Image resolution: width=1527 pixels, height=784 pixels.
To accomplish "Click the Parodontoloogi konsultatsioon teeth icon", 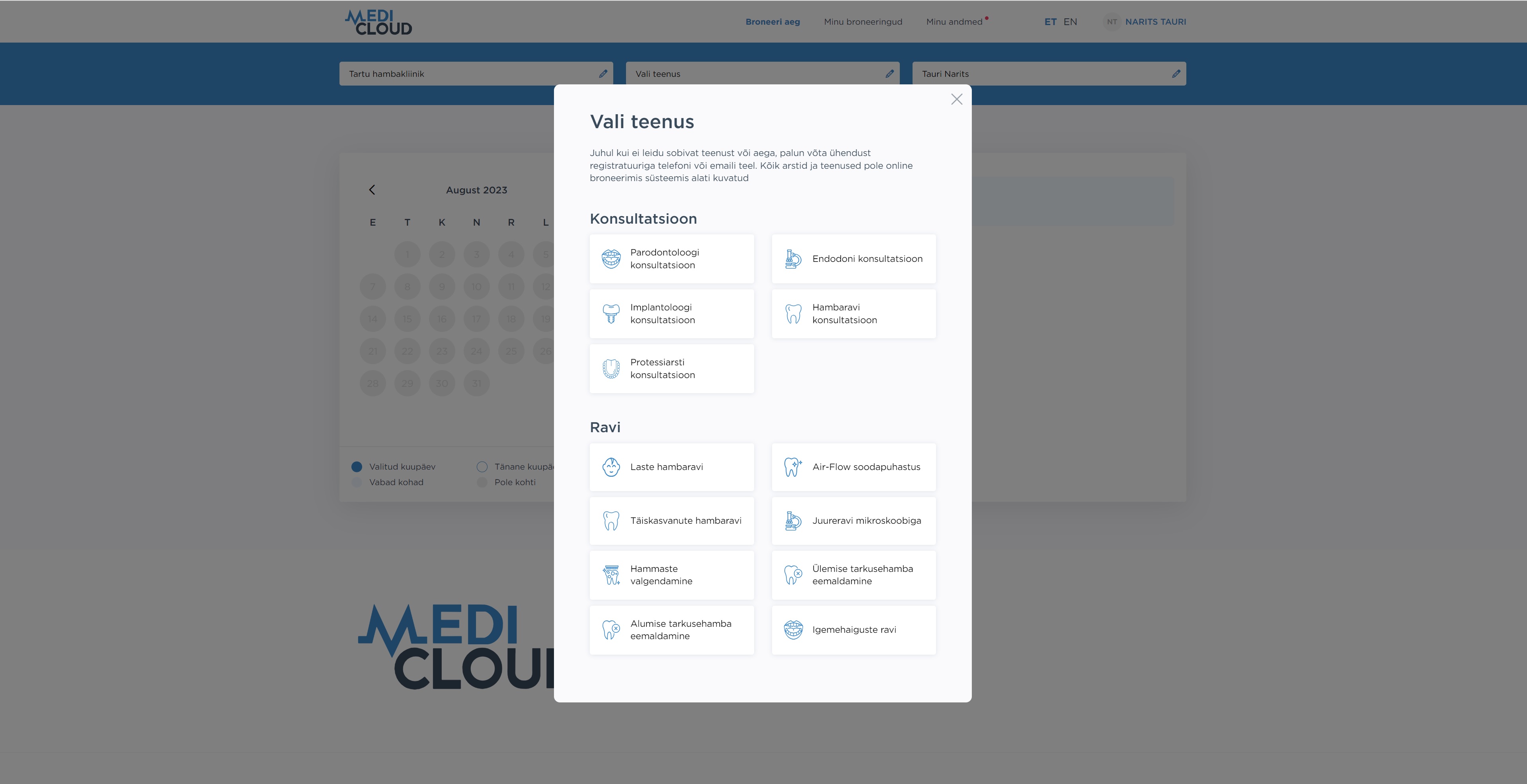I will click(x=611, y=259).
